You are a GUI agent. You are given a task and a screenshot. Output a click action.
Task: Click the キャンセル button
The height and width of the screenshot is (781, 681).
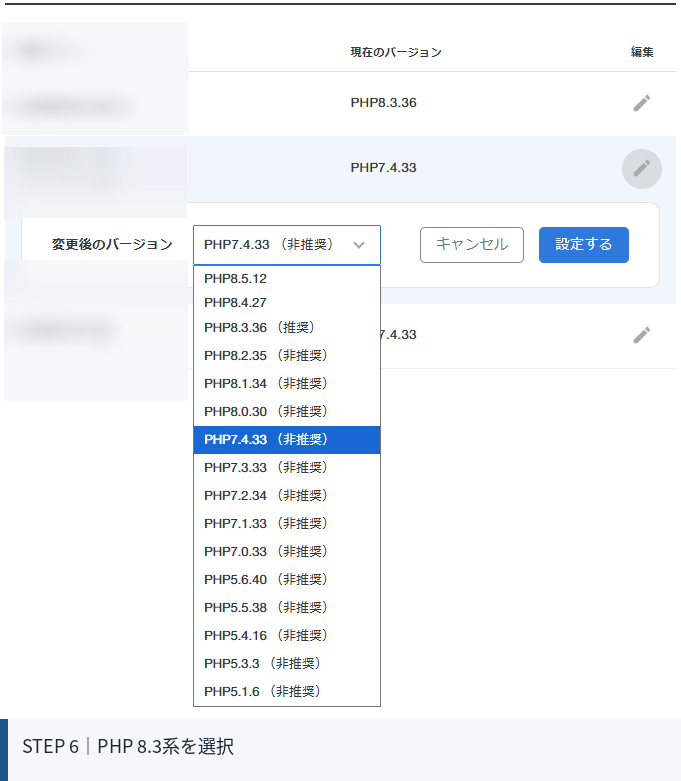(472, 245)
